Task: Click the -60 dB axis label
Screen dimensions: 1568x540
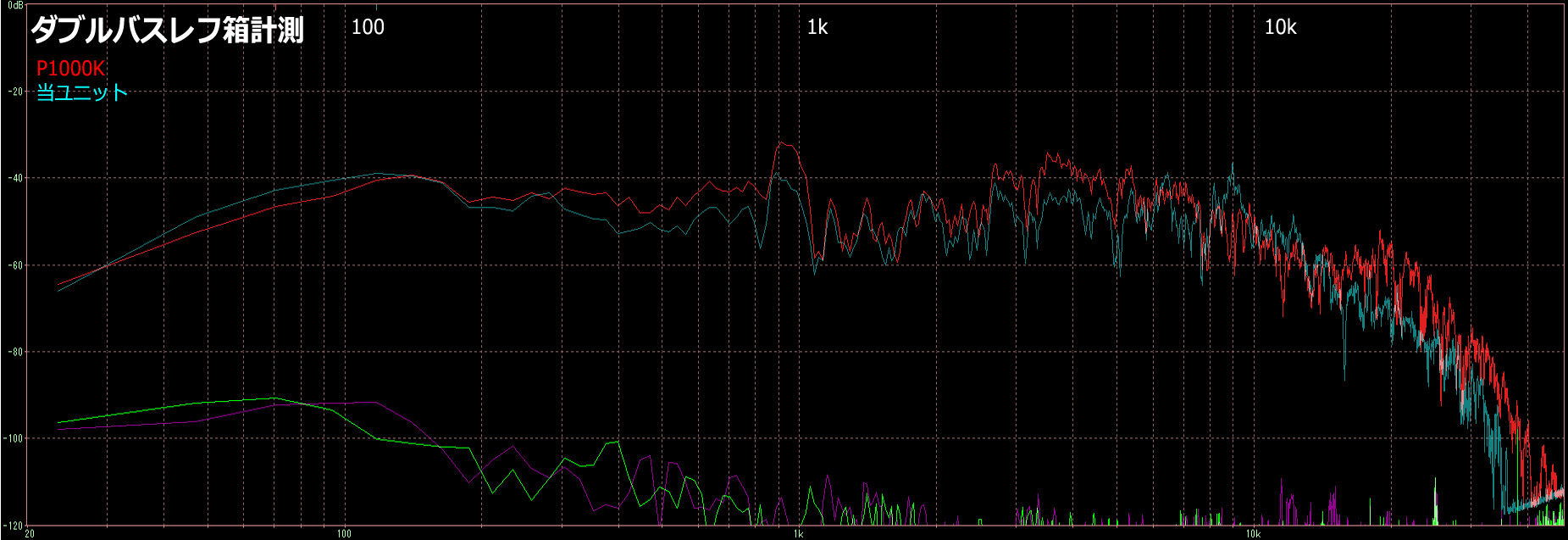Action: [x=16, y=265]
